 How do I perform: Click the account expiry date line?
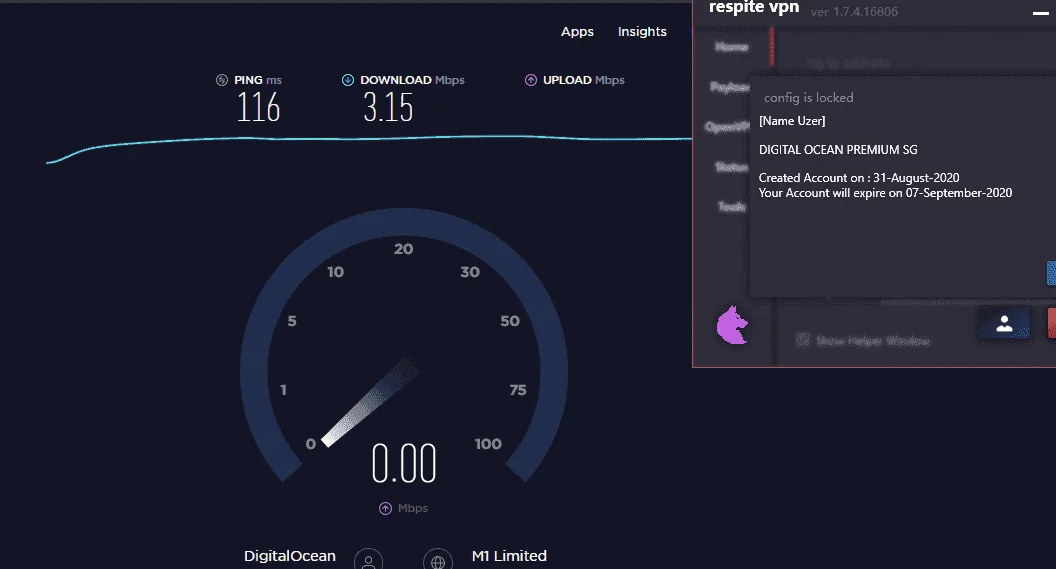coord(885,193)
